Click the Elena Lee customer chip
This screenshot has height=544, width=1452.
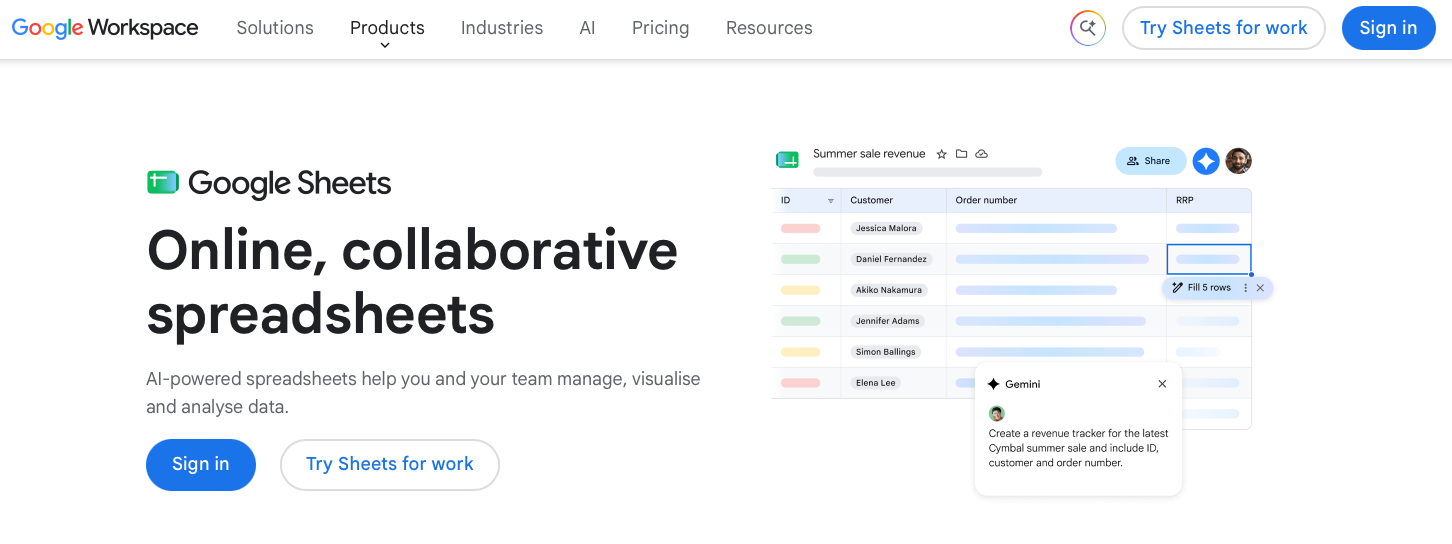[876, 383]
